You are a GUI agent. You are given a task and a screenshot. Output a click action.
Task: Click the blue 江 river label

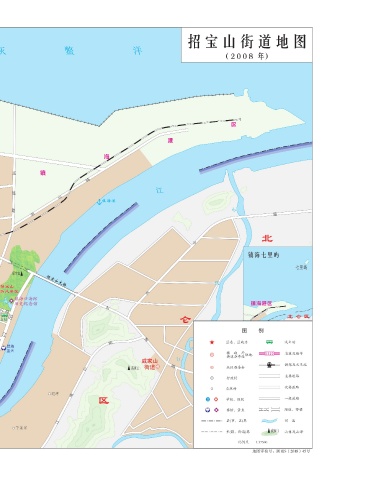pyautogui.click(x=160, y=190)
